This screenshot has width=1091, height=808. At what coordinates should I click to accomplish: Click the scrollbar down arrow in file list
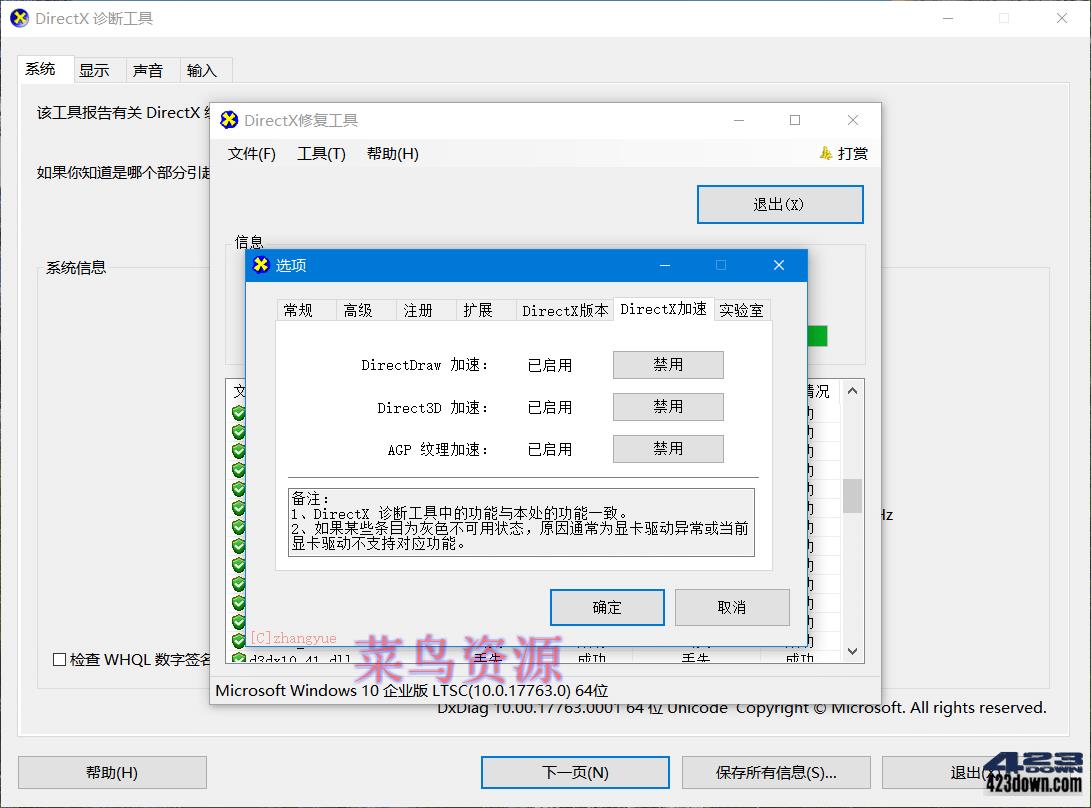click(852, 651)
